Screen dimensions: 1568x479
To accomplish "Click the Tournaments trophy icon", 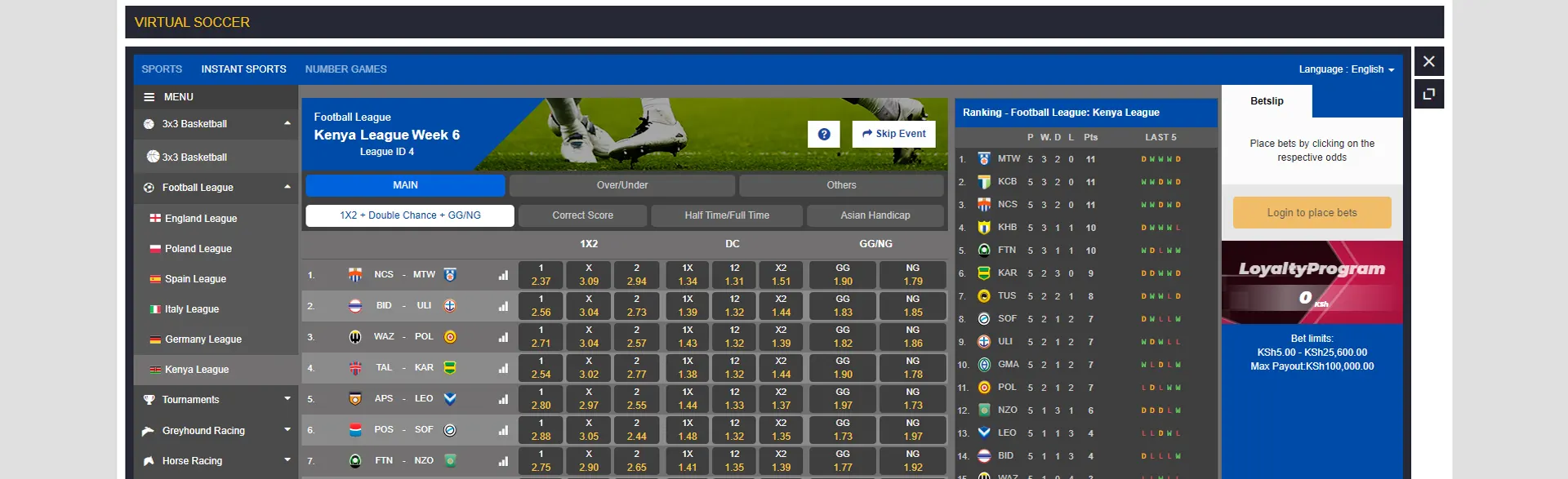I will (x=149, y=400).
